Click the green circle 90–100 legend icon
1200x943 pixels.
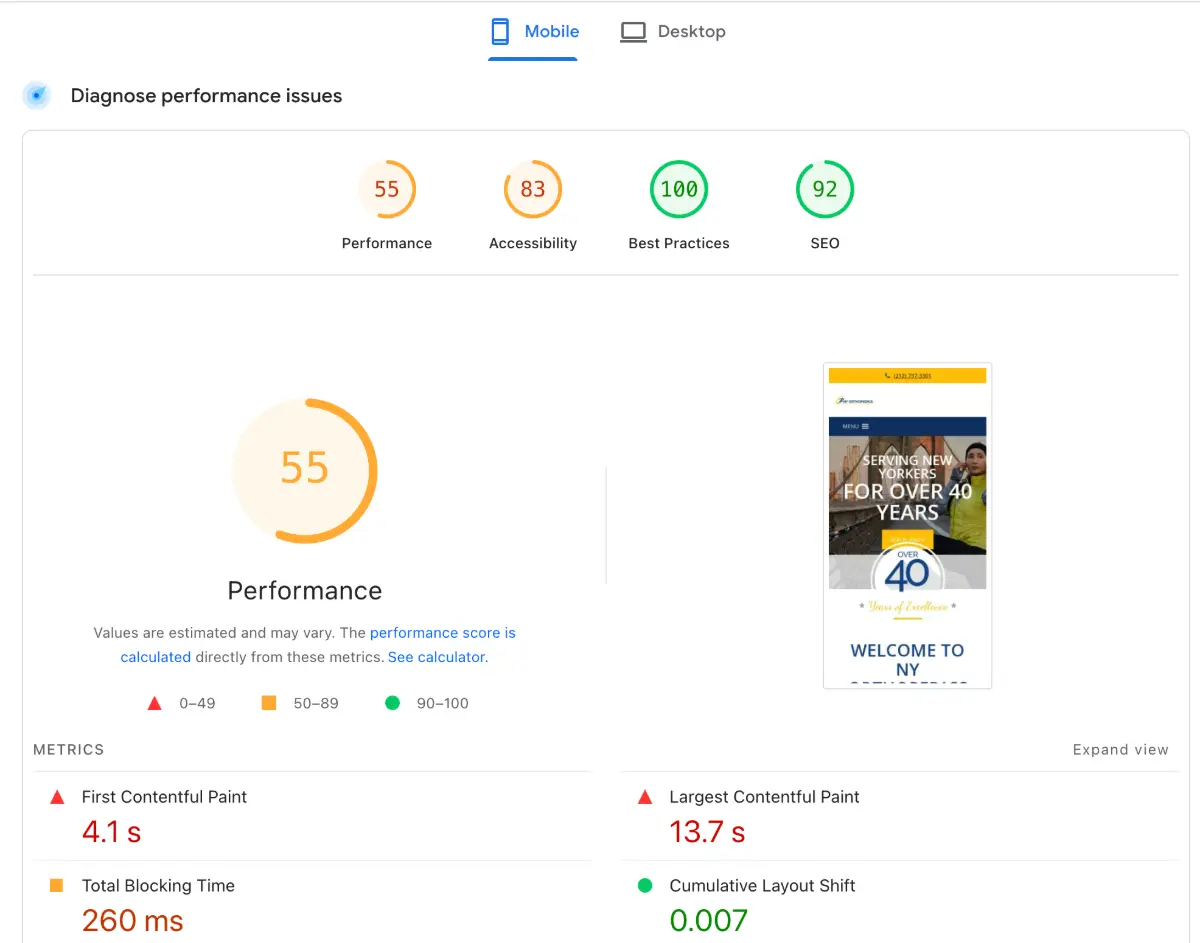coord(392,703)
